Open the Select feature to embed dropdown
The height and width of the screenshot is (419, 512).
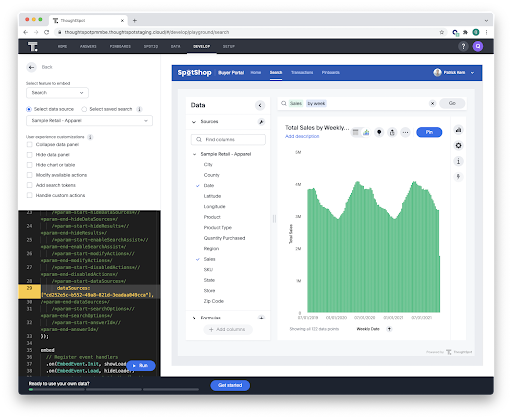57,93
